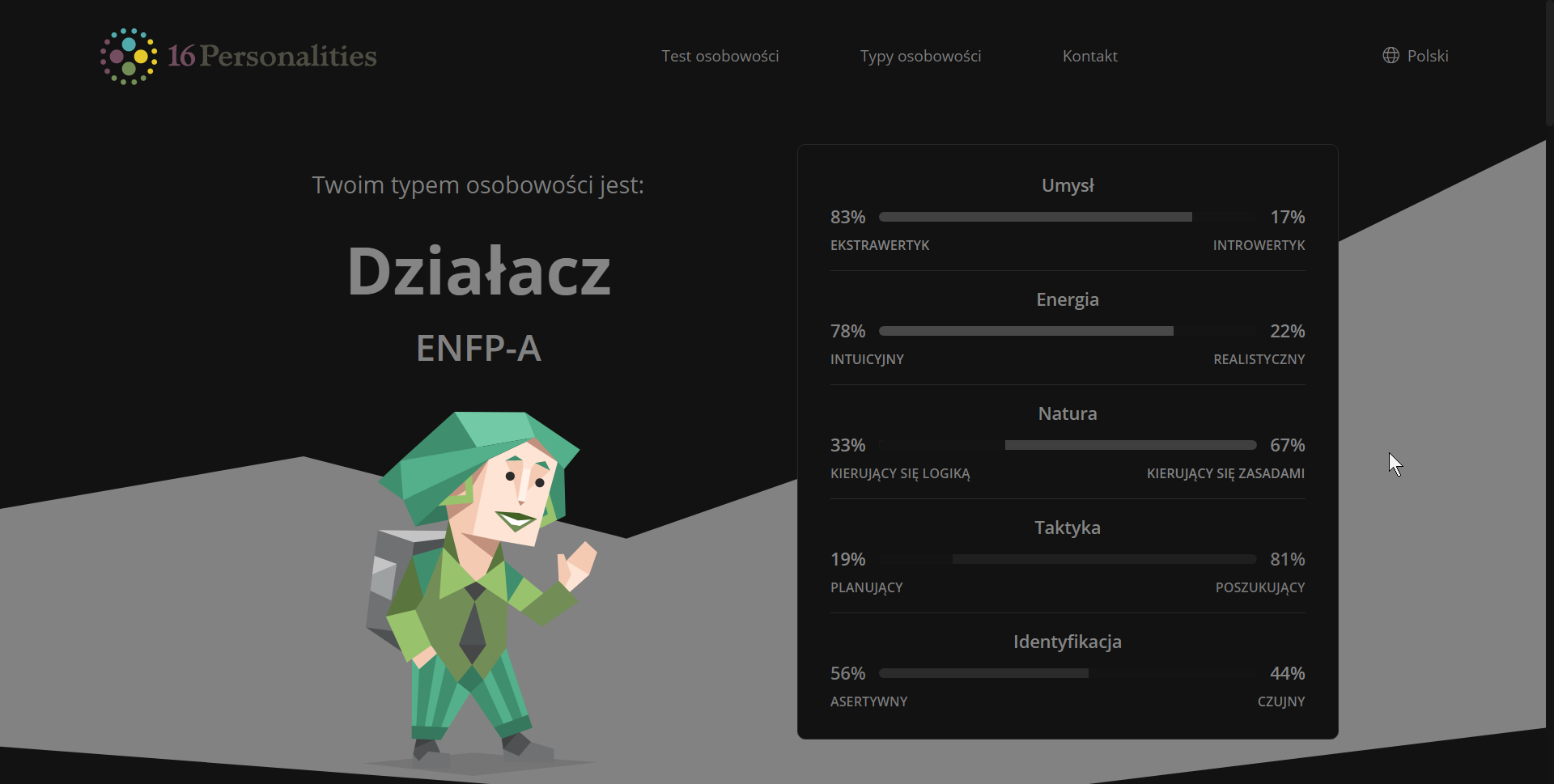1554x784 pixels.
Task: Click the page vertical scrollbar
Action: [1549, 65]
